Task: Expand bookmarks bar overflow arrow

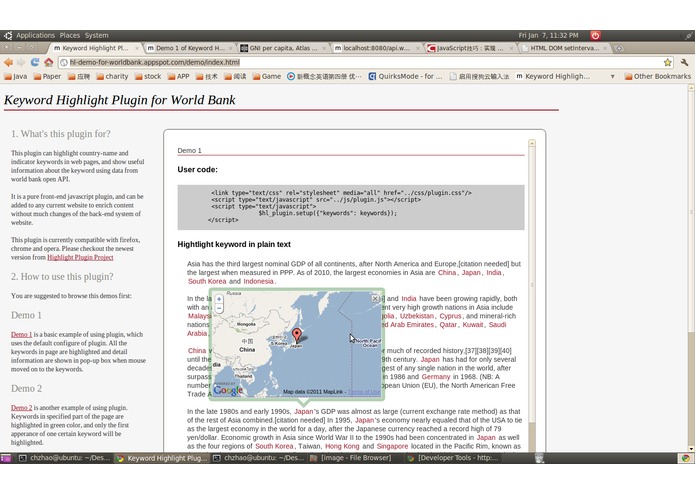Action: tap(613, 76)
